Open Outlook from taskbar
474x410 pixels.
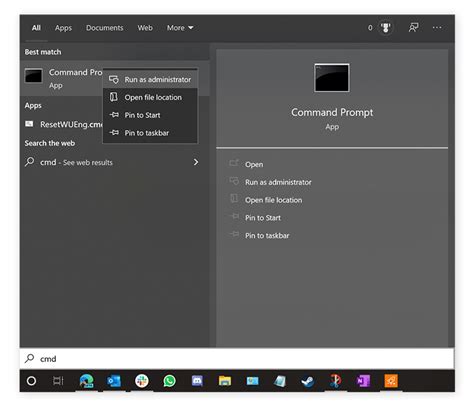pos(114,381)
